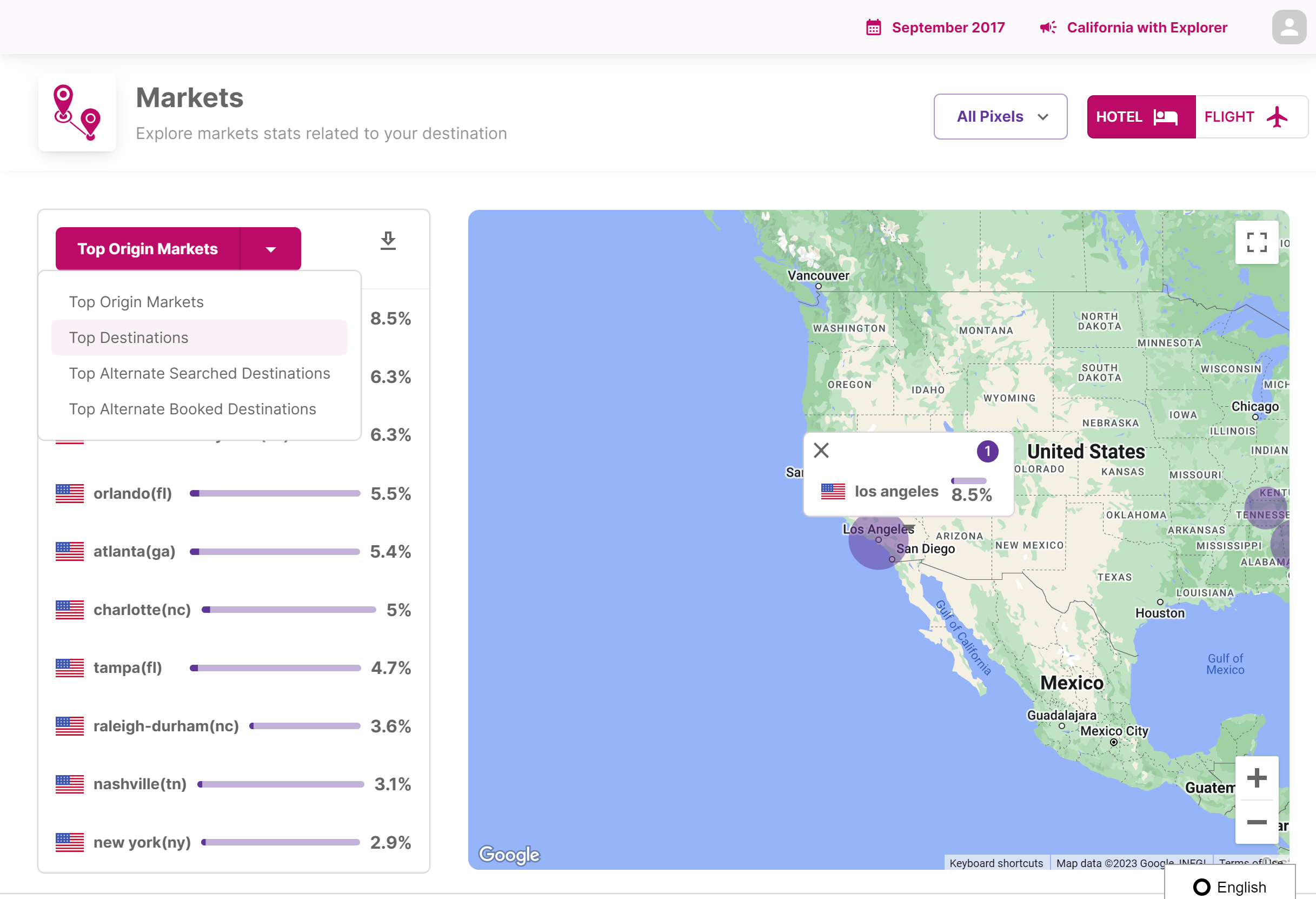Click the US flag beside tampa(fl)
The image size is (1316, 899).
[x=70, y=668]
